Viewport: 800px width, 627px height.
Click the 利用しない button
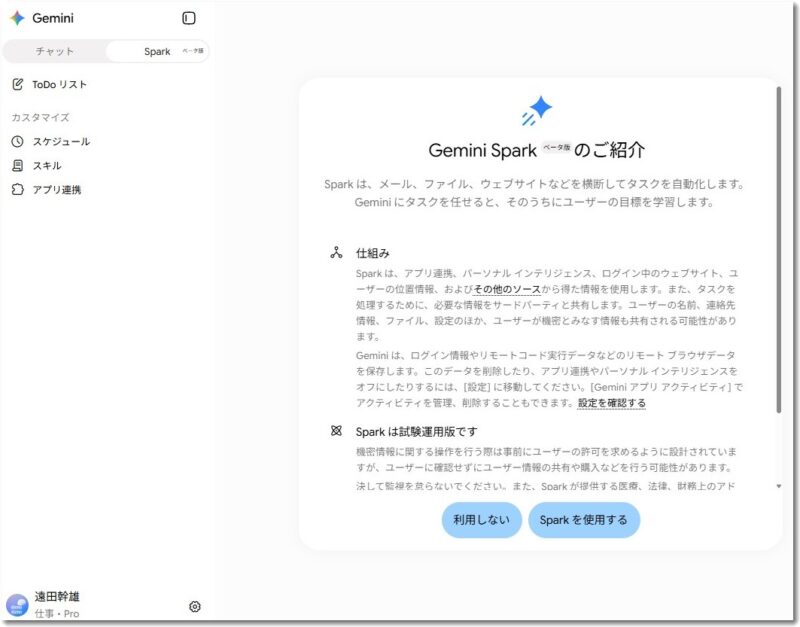click(482, 520)
